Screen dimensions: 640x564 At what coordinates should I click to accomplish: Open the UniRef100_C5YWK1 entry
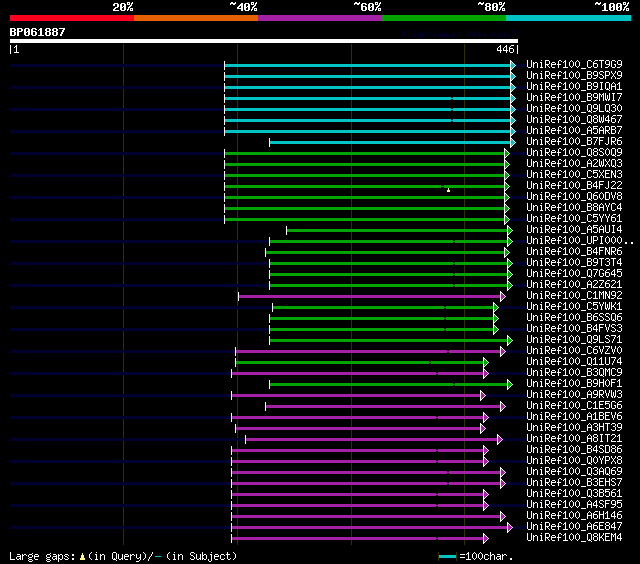pyautogui.click(x=574, y=307)
